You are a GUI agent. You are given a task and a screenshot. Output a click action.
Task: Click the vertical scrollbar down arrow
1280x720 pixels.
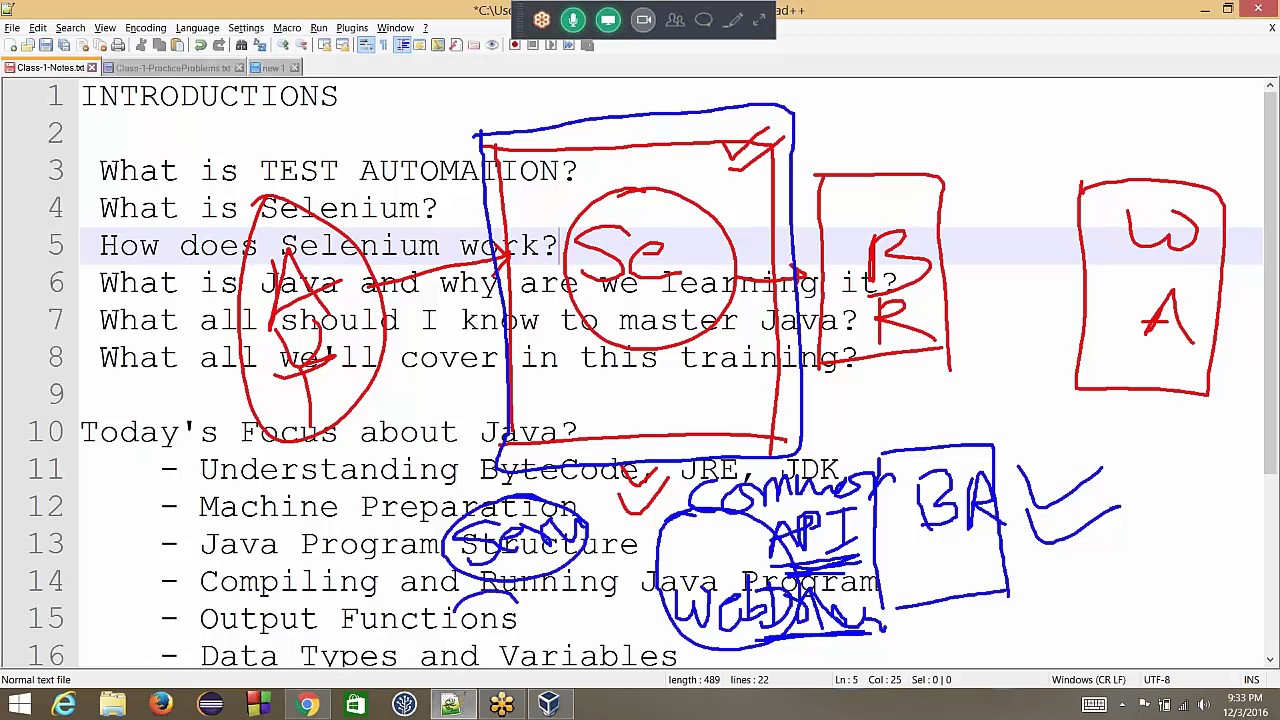(x=1271, y=659)
